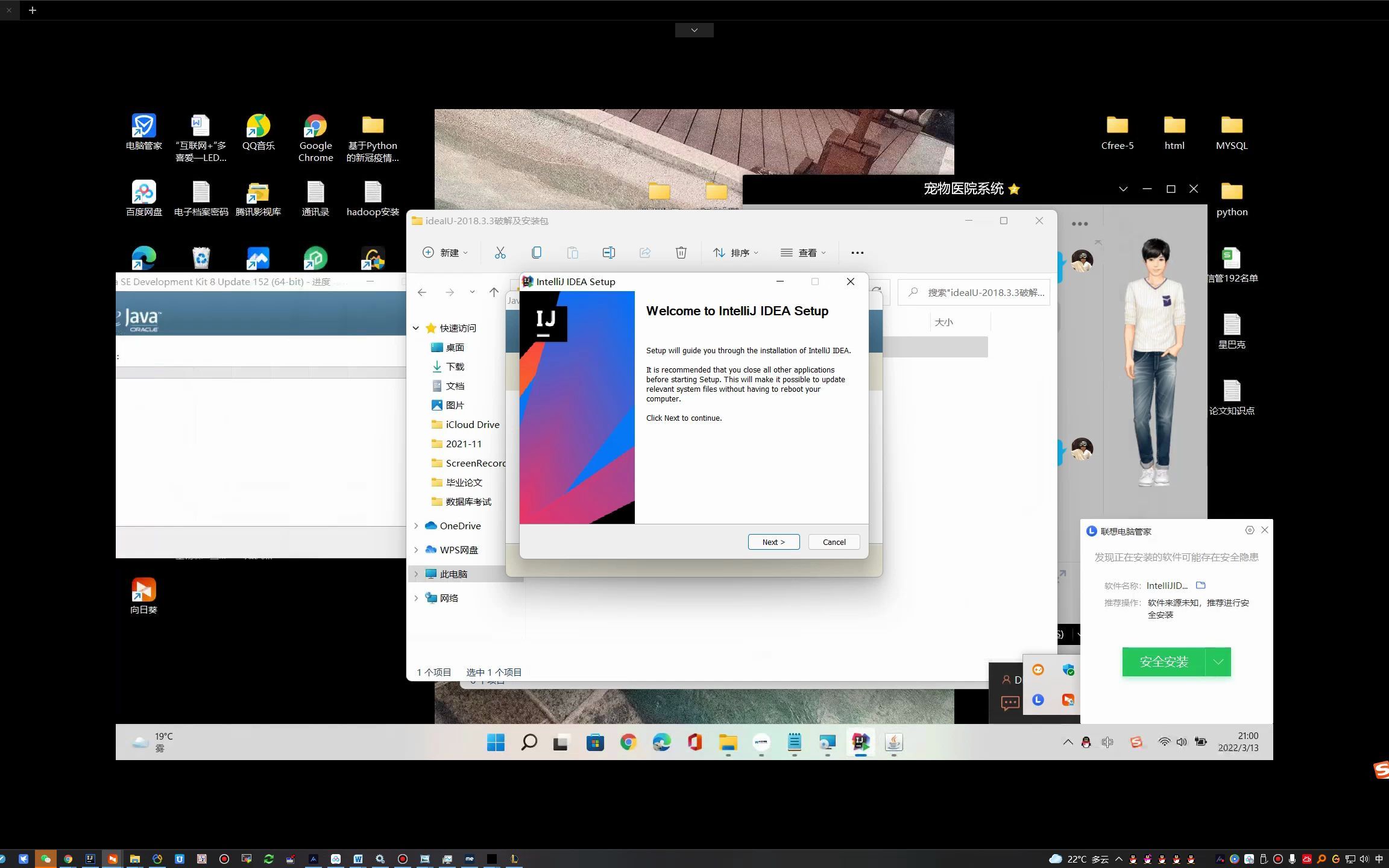
Task: Cancel the IntelliJ IDEA Setup wizard
Action: pyautogui.click(x=834, y=542)
